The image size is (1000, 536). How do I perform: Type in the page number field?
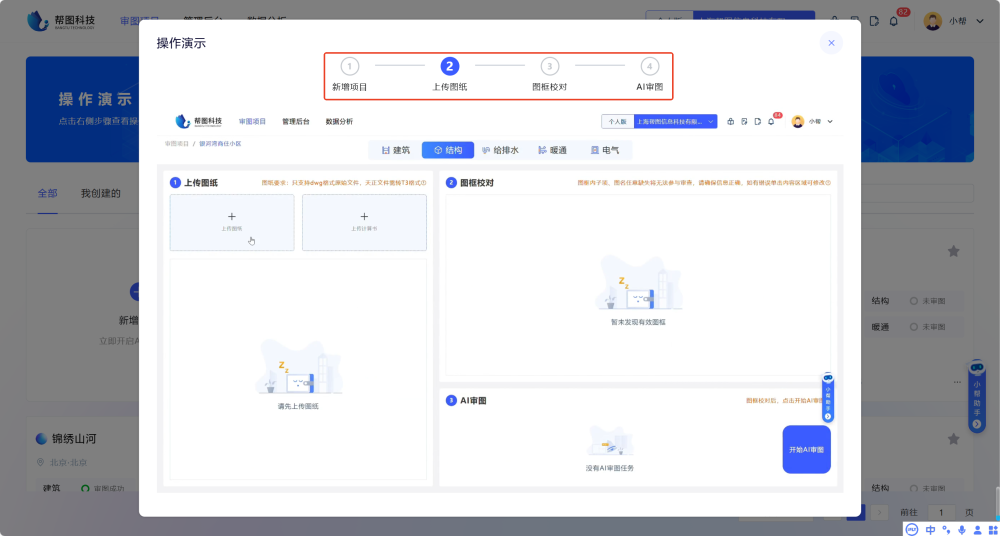(x=940, y=512)
